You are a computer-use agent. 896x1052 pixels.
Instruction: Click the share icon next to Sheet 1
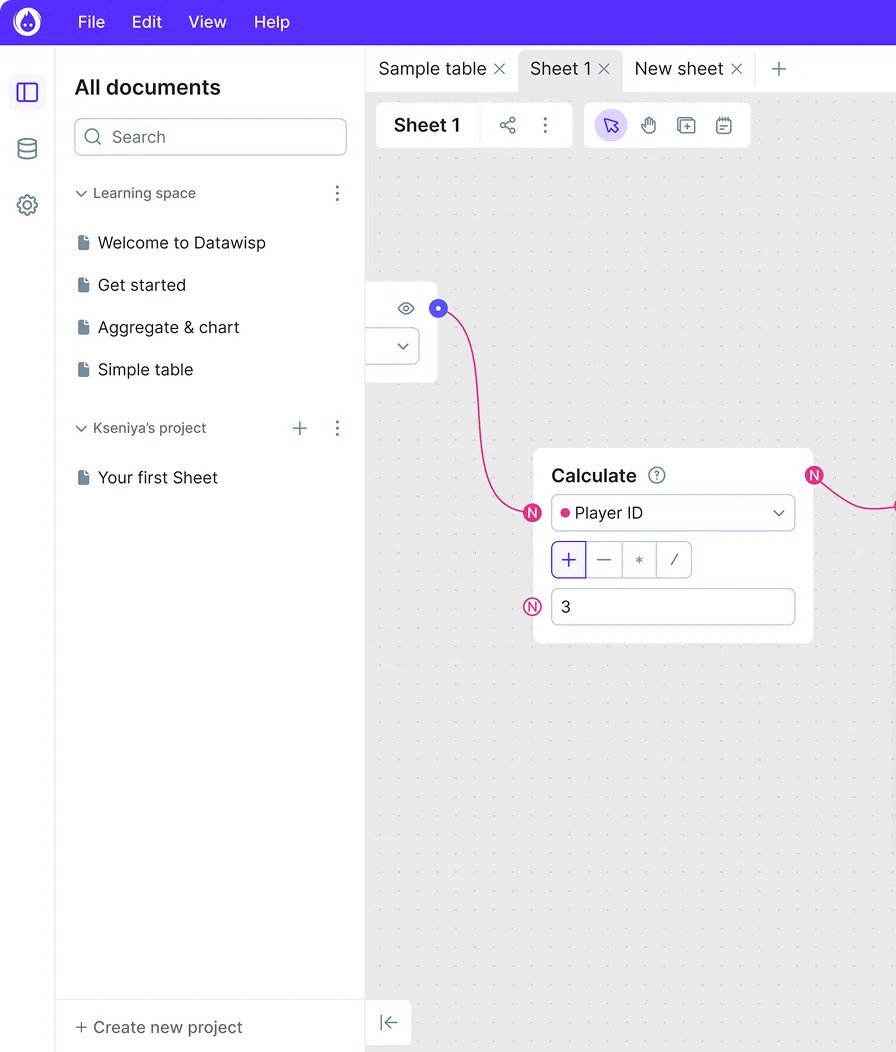[x=507, y=125]
